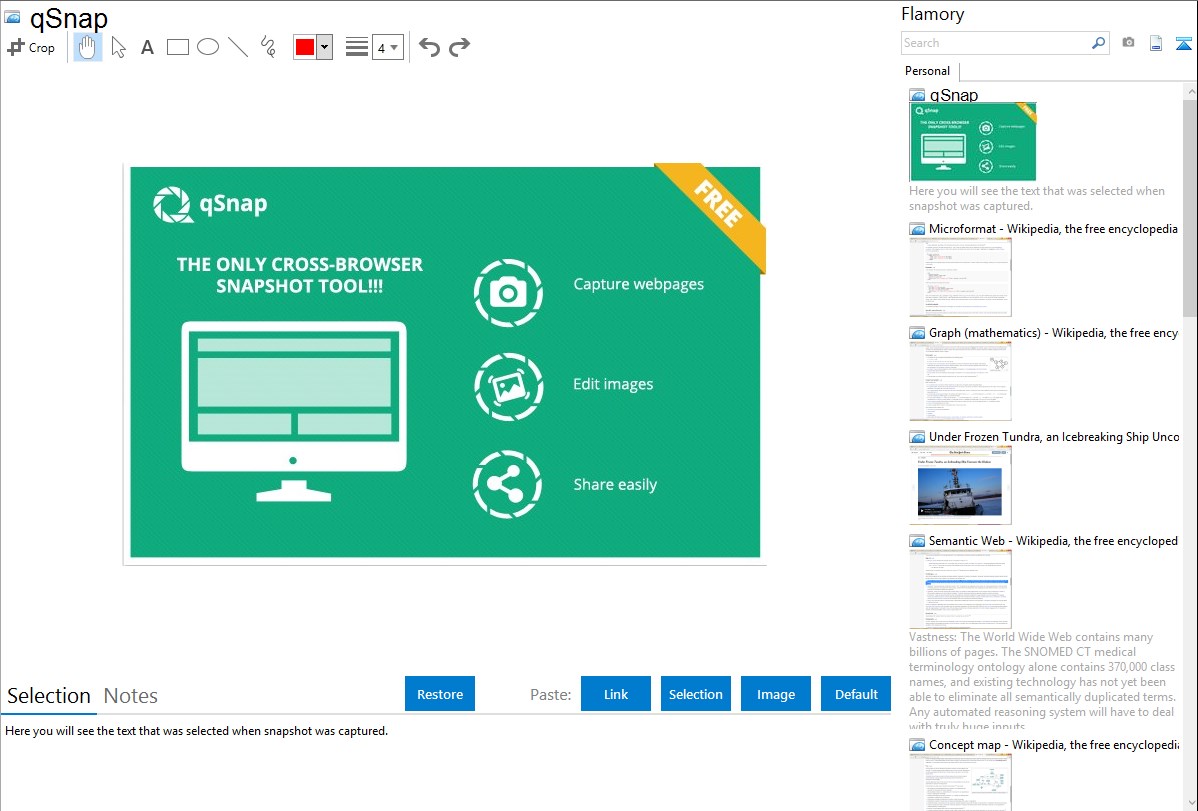Select the text annotation tool

pos(147,47)
